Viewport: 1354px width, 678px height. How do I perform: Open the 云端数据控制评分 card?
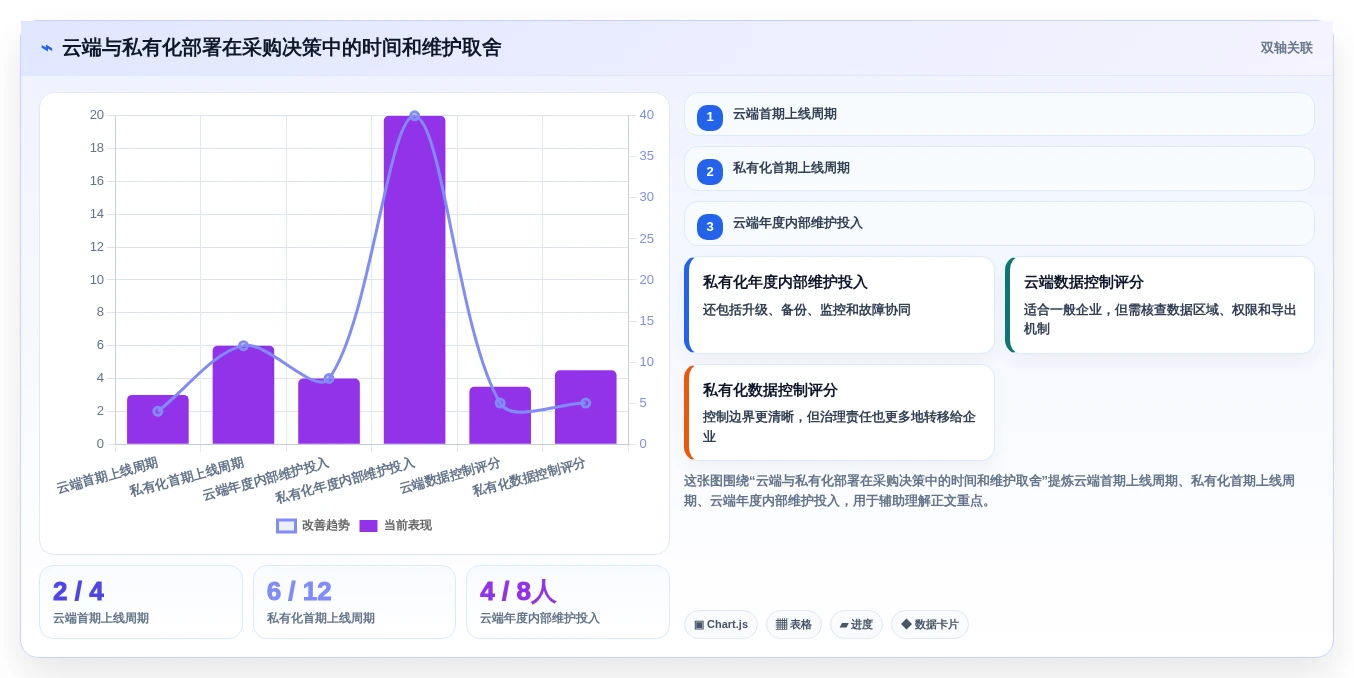1160,305
